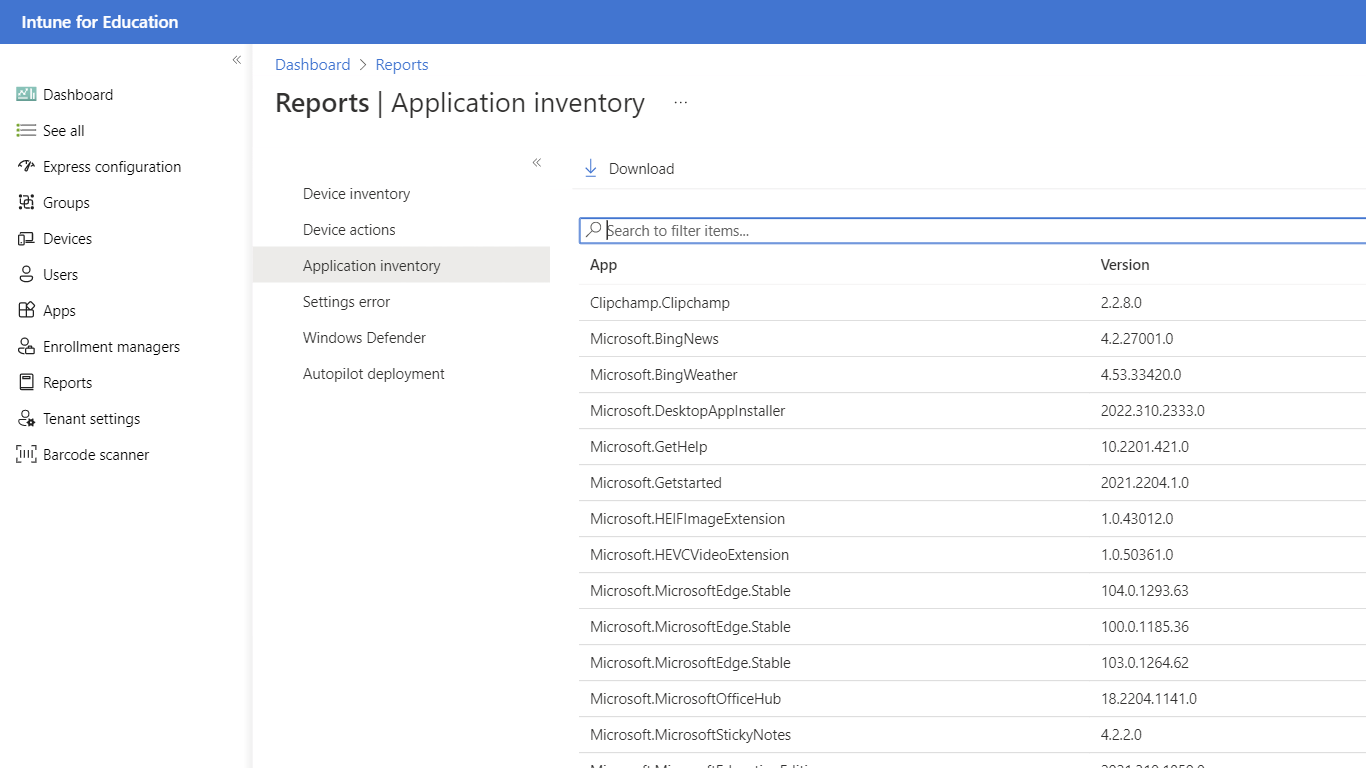Click the See all list icon
This screenshot has width=1366, height=768.
(26, 131)
